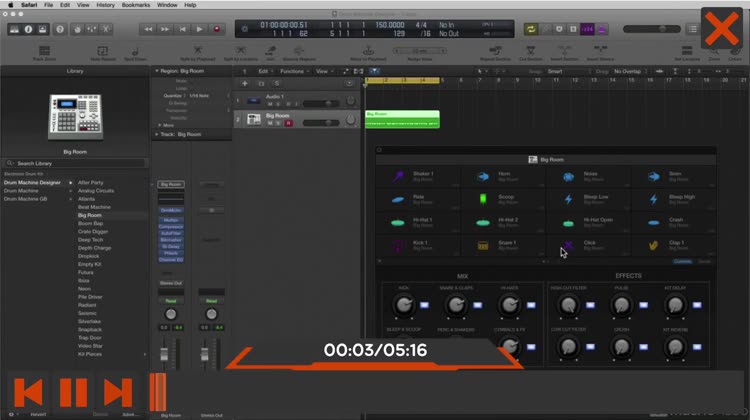Viewport: 750px width, 420px height.
Task: Open the Drag No Overlap dropdown
Action: (x=628, y=71)
